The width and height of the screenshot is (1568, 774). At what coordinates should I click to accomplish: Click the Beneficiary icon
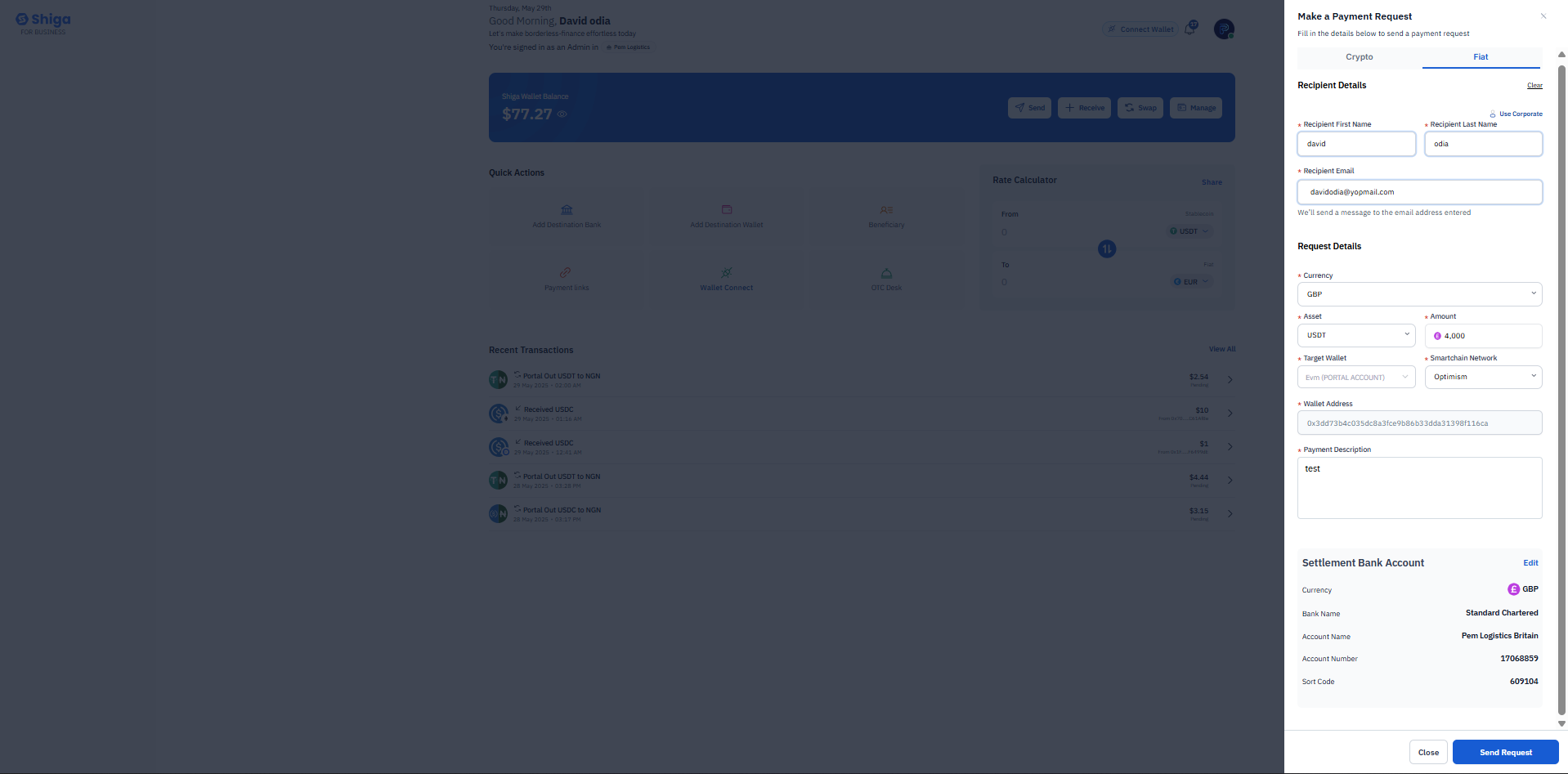(x=886, y=210)
